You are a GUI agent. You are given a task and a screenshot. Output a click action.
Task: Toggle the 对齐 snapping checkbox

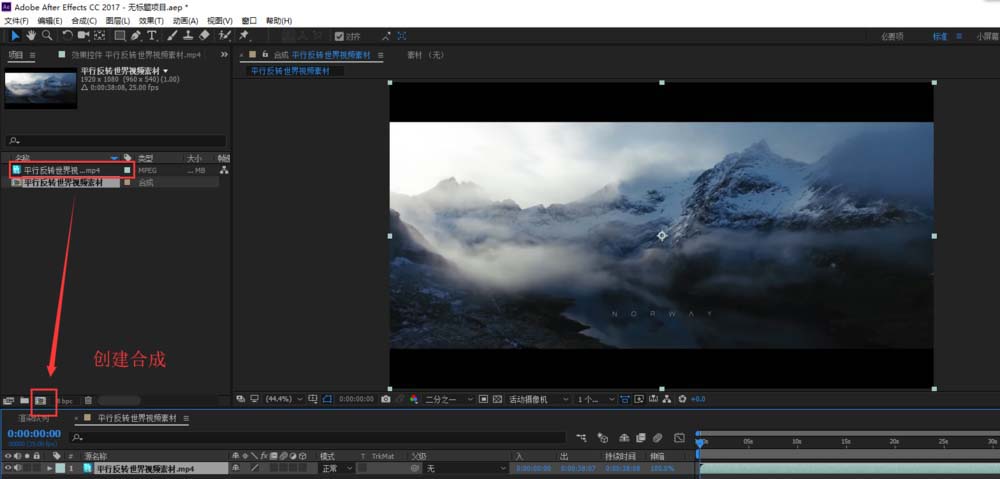click(339, 36)
